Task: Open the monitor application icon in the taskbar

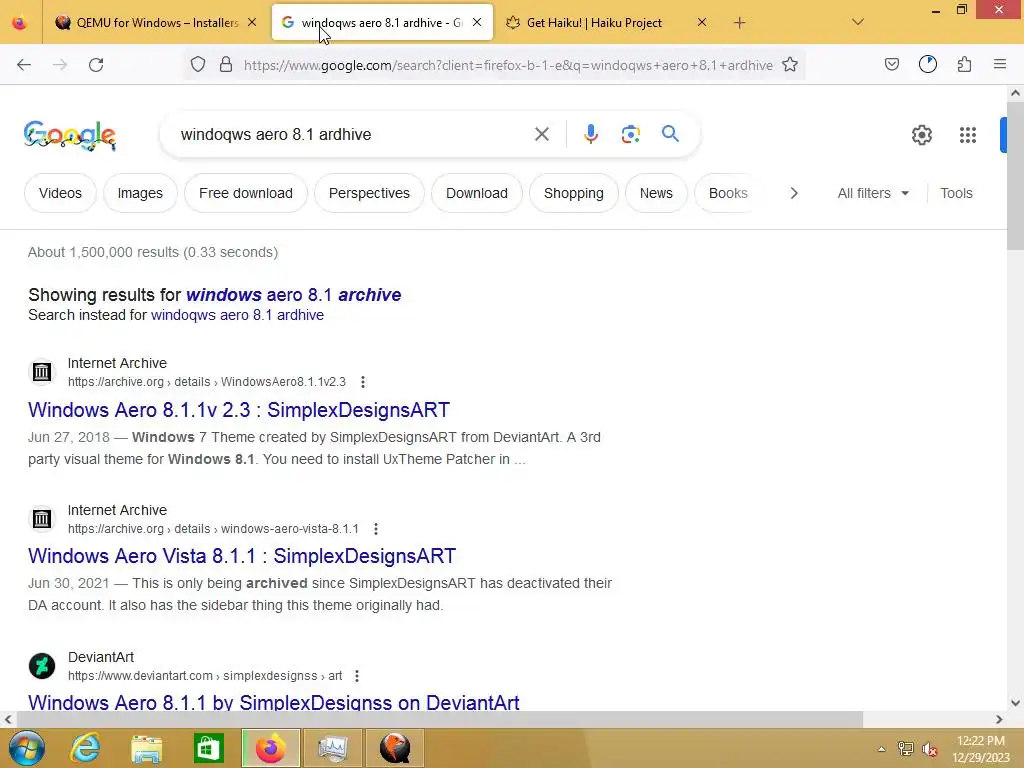Action: click(333, 748)
